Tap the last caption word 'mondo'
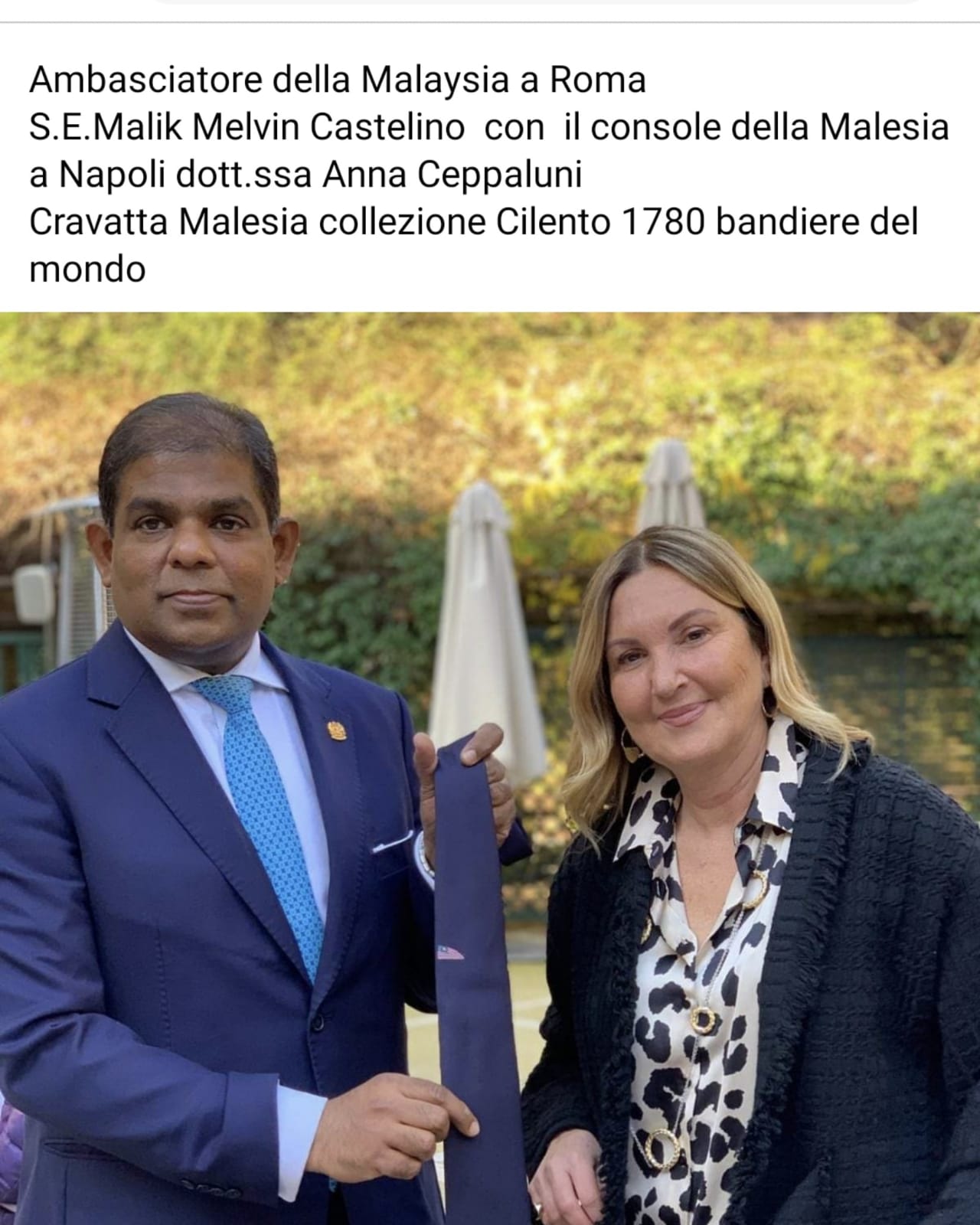This screenshot has width=980, height=1225. pyautogui.click(x=87, y=270)
